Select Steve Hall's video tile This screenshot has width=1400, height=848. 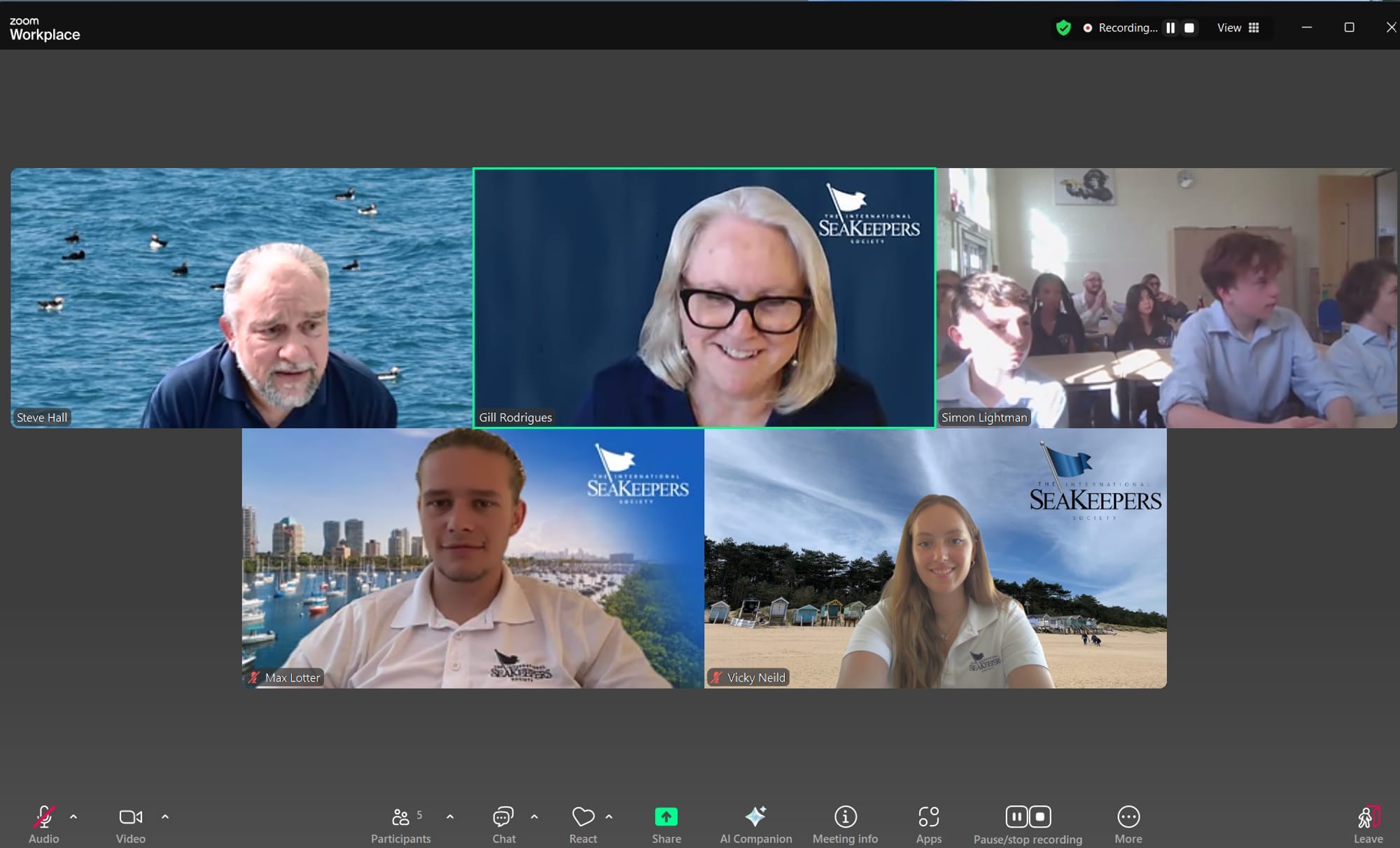pos(241,297)
